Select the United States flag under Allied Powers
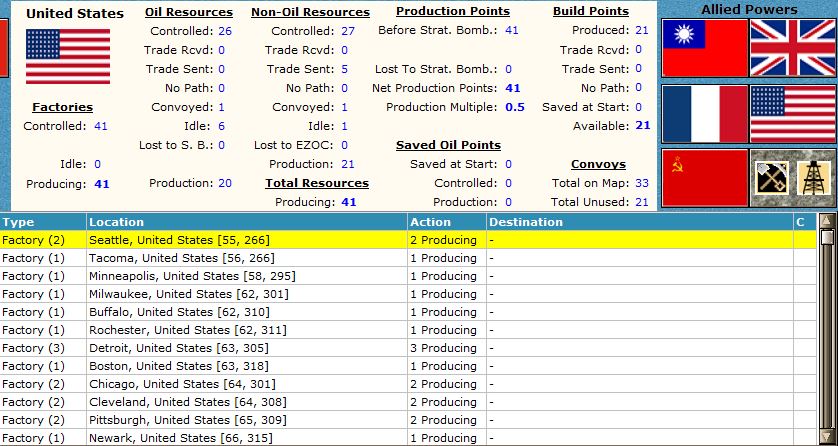This screenshot has width=838, height=446. 793,114
